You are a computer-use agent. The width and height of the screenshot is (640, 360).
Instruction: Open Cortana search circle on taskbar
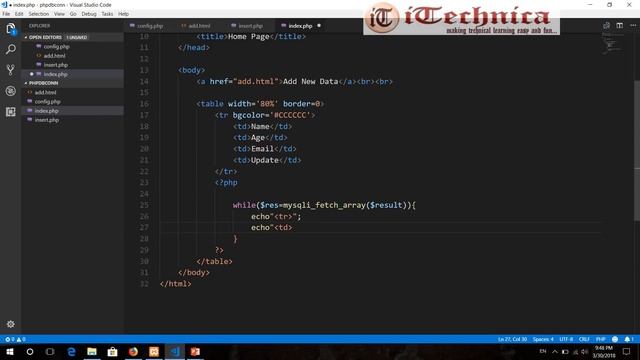coord(30,351)
